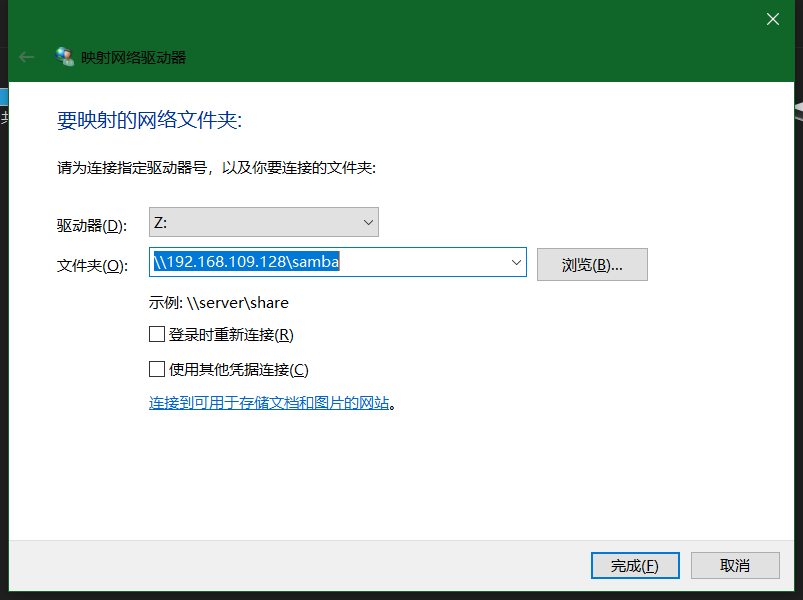803x600 pixels.
Task: Click the 浏览(B) button
Action: tap(592, 263)
